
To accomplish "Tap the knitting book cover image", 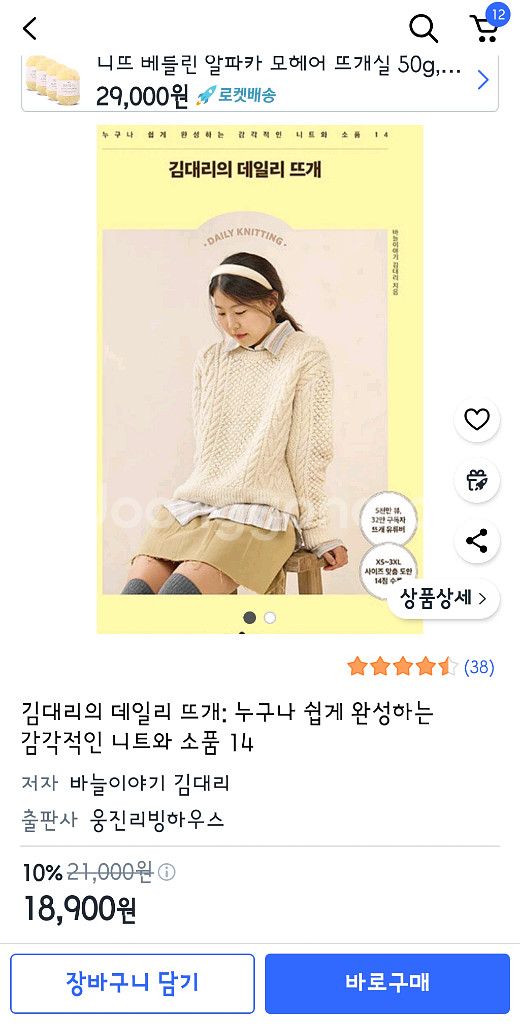I will 259,379.
